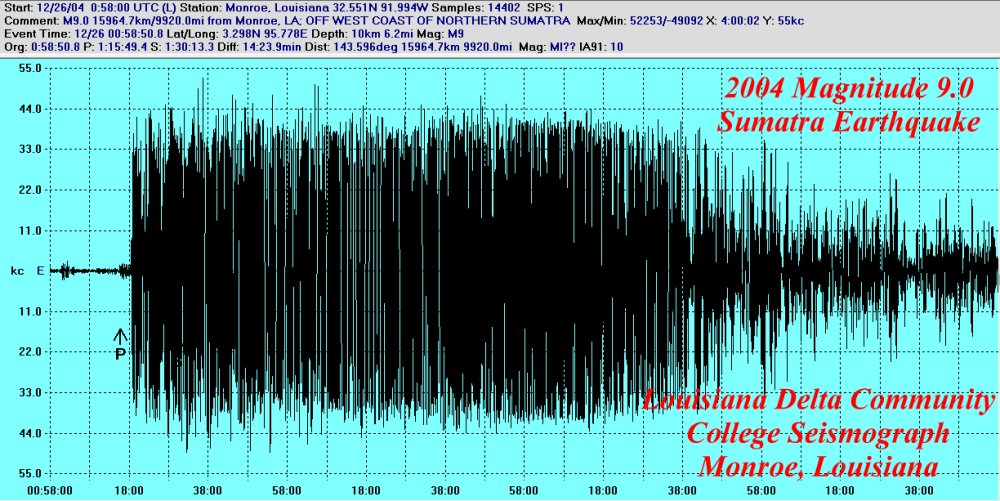The width and height of the screenshot is (1000, 501).
Task: Click the bottommost 55.0 amplitude label
Action: tap(29, 473)
